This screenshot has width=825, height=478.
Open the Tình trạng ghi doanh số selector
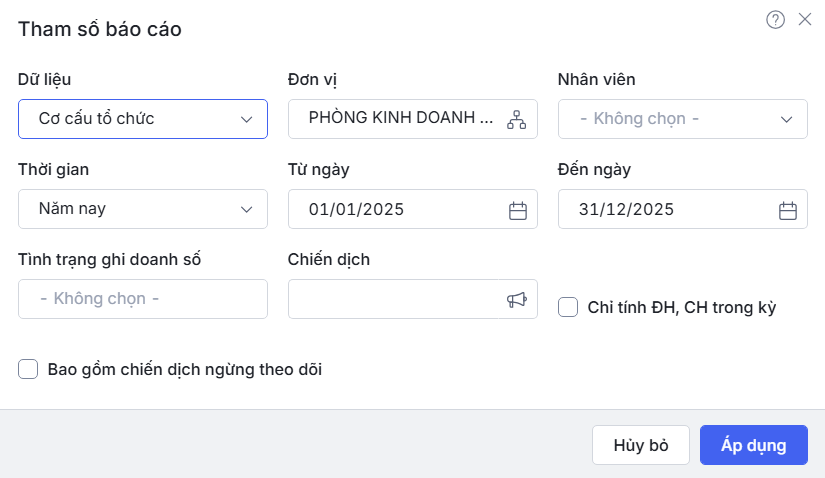(143, 299)
